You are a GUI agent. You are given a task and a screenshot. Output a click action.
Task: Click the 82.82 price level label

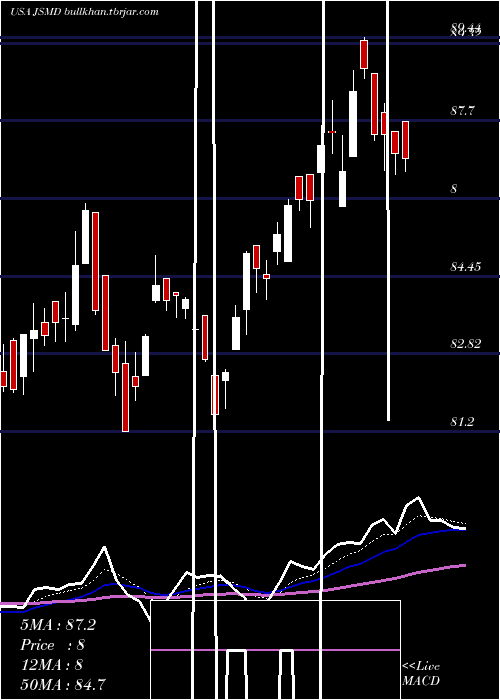click(x=466, y=344)
